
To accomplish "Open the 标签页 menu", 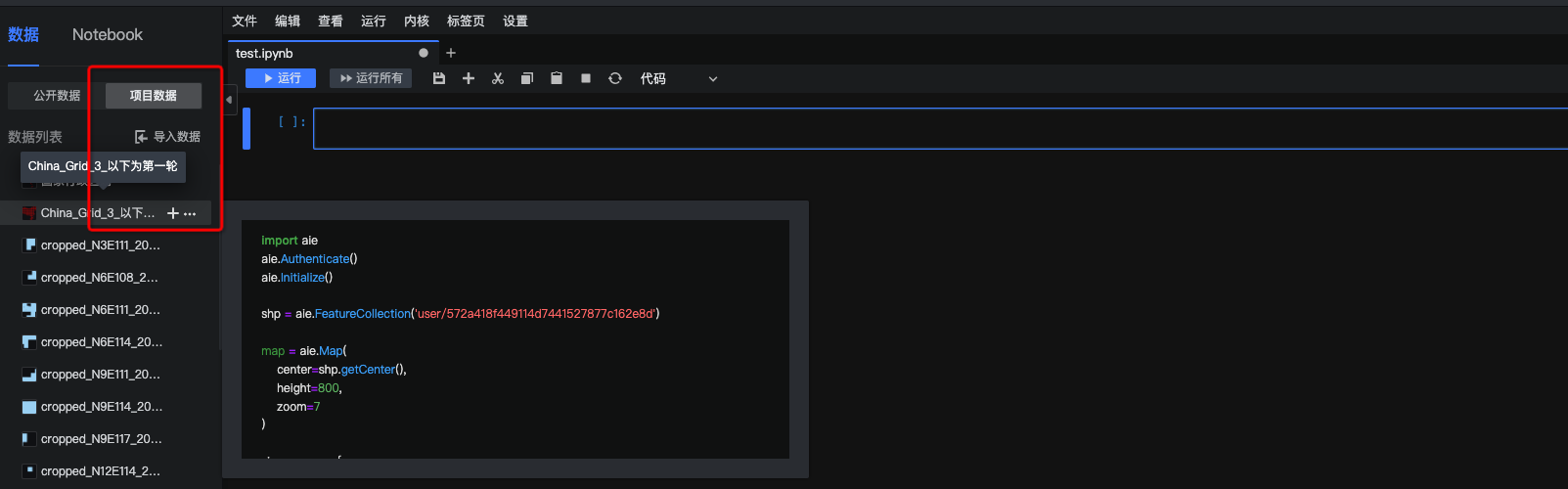I will pos(466,21).
